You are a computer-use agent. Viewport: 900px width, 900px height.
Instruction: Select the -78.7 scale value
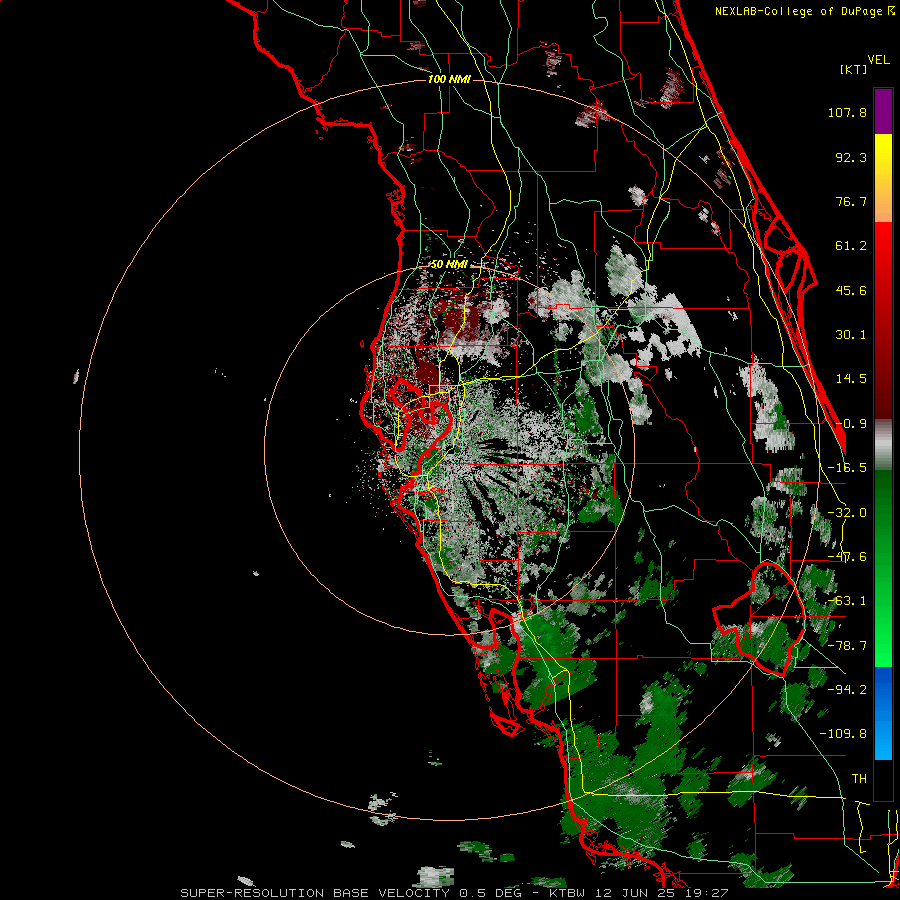(847, 646)
